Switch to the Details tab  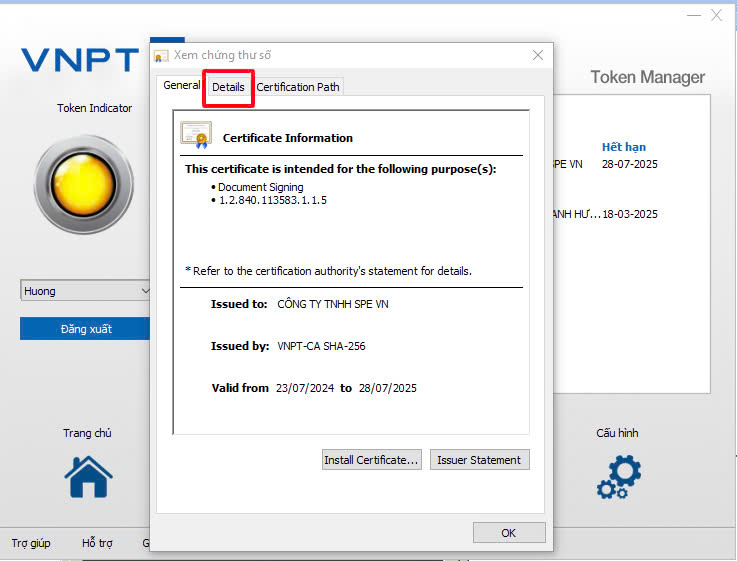pyautogui.click(x=228, y=87)
